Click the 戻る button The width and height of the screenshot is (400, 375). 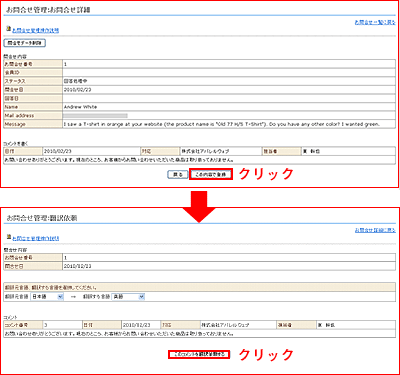click(178, 175)
